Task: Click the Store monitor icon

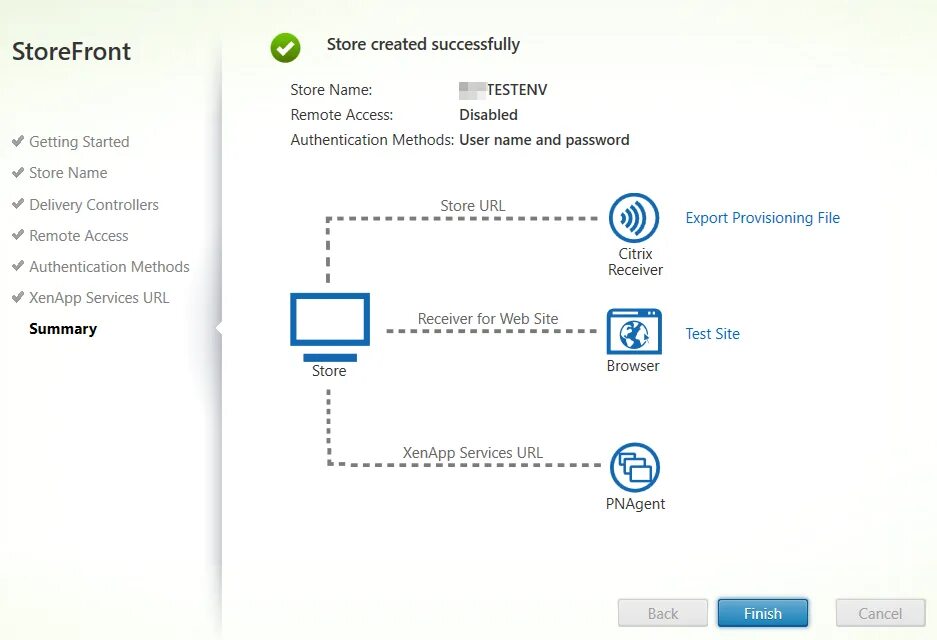Action: click(330, 327)
